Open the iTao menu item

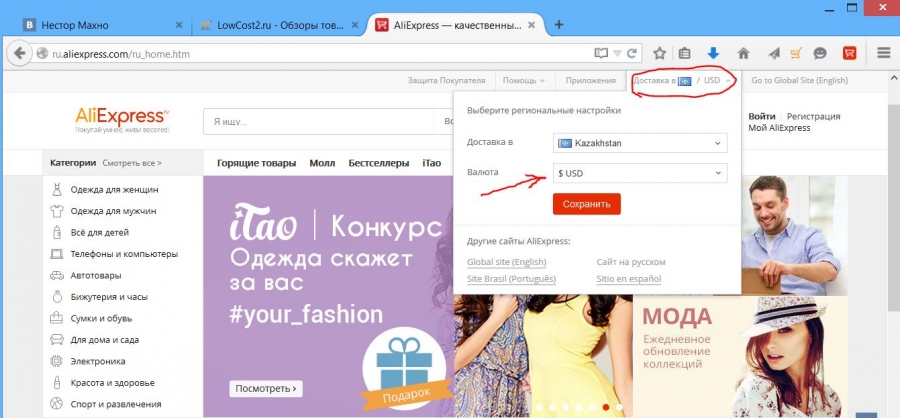(432, 163)
